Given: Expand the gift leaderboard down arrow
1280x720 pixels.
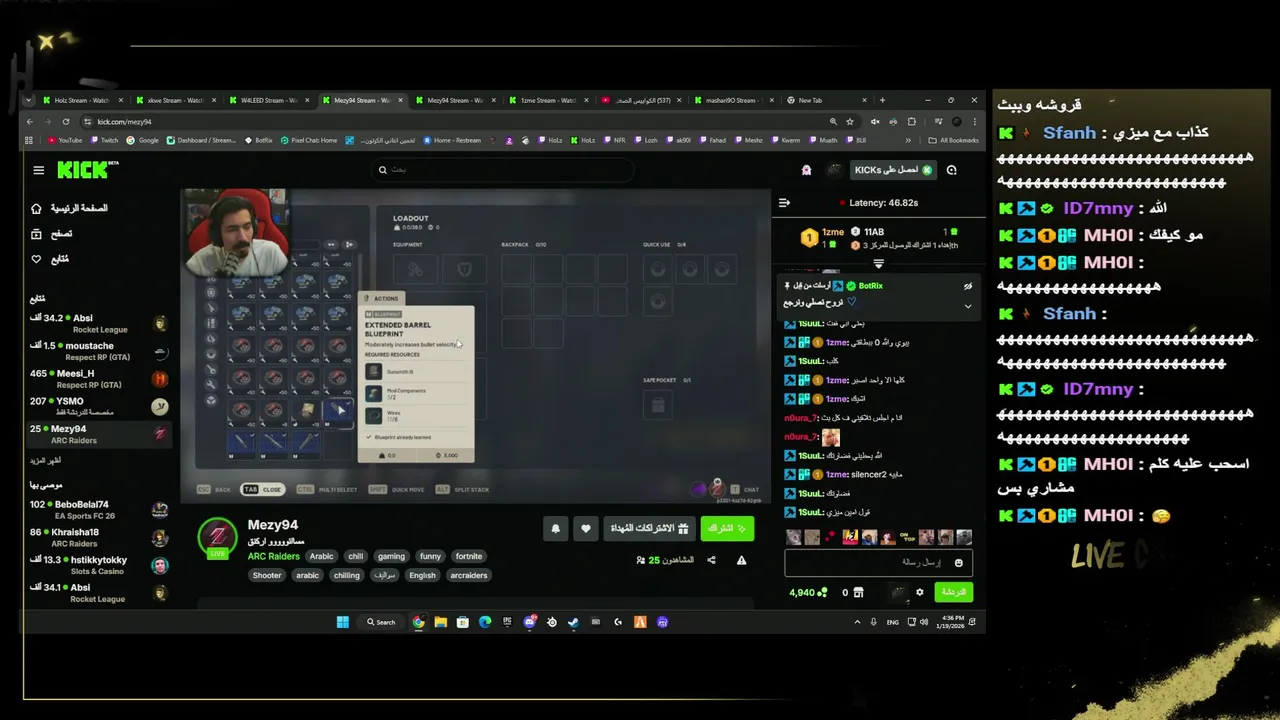Looking at the screenshot, I should click(x=878, y=264).
